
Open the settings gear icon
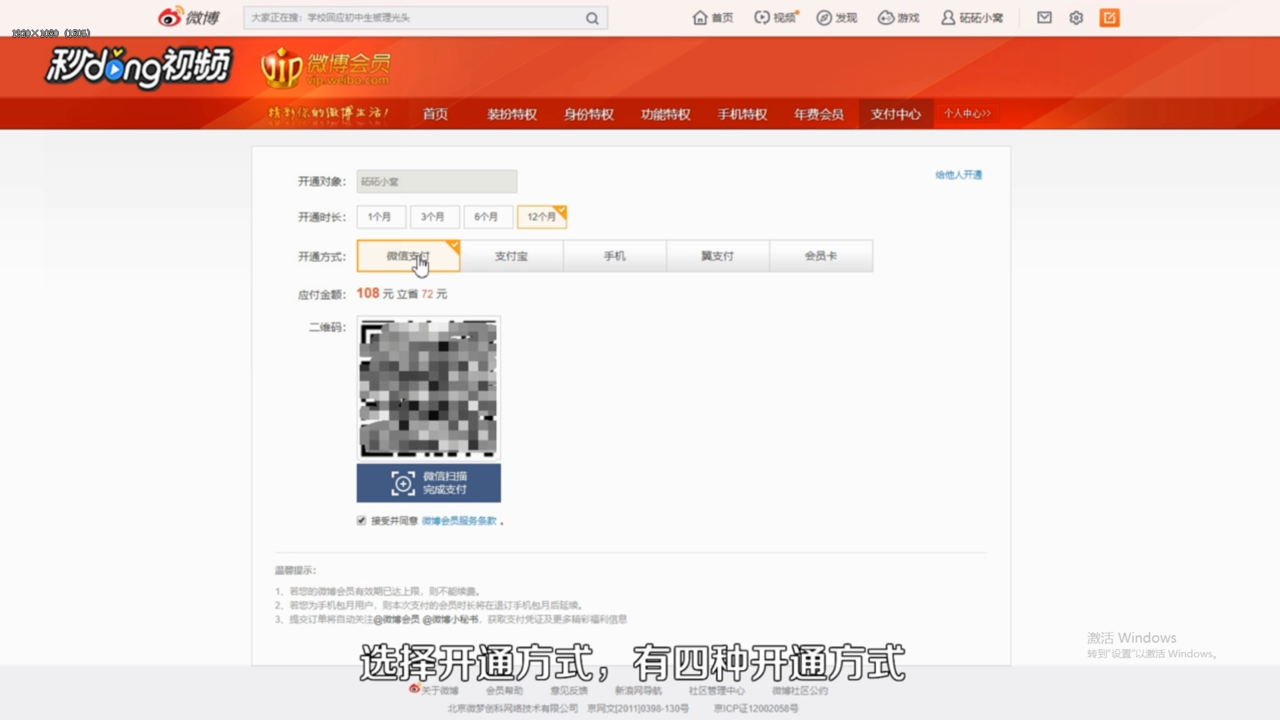(1076, 18)
